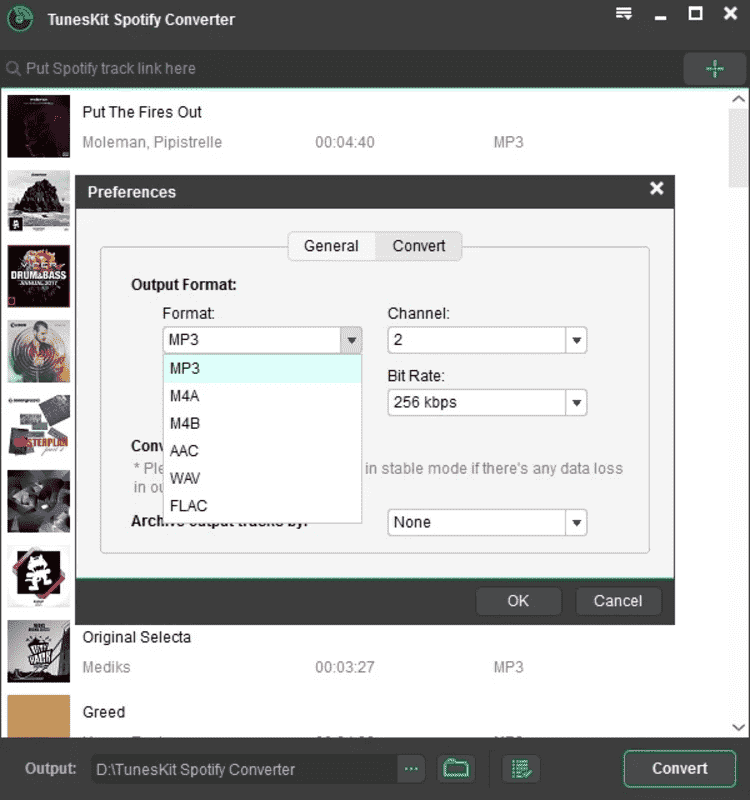Choose M4B from the format list
This screenshot has height=800, width=750.
point(262,423)
